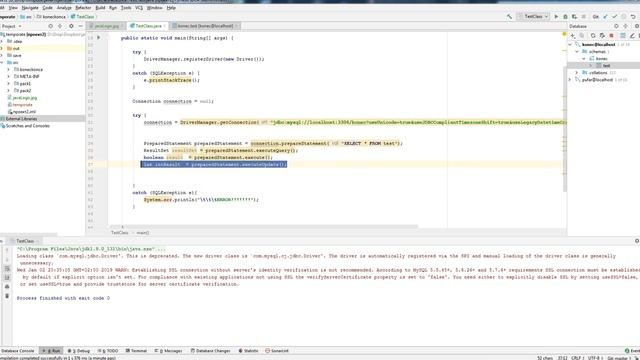Expand the pack1 package

click(x=8, y=83)
